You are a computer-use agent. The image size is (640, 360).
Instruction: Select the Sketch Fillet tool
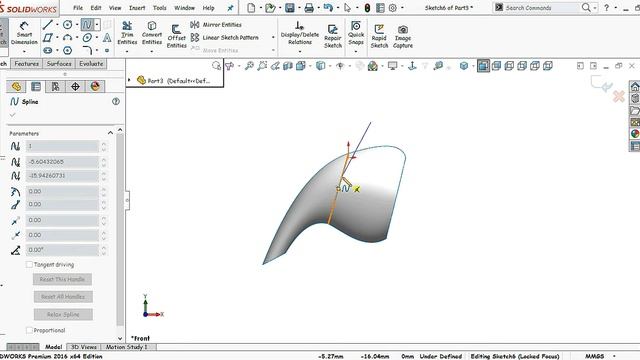87,51
